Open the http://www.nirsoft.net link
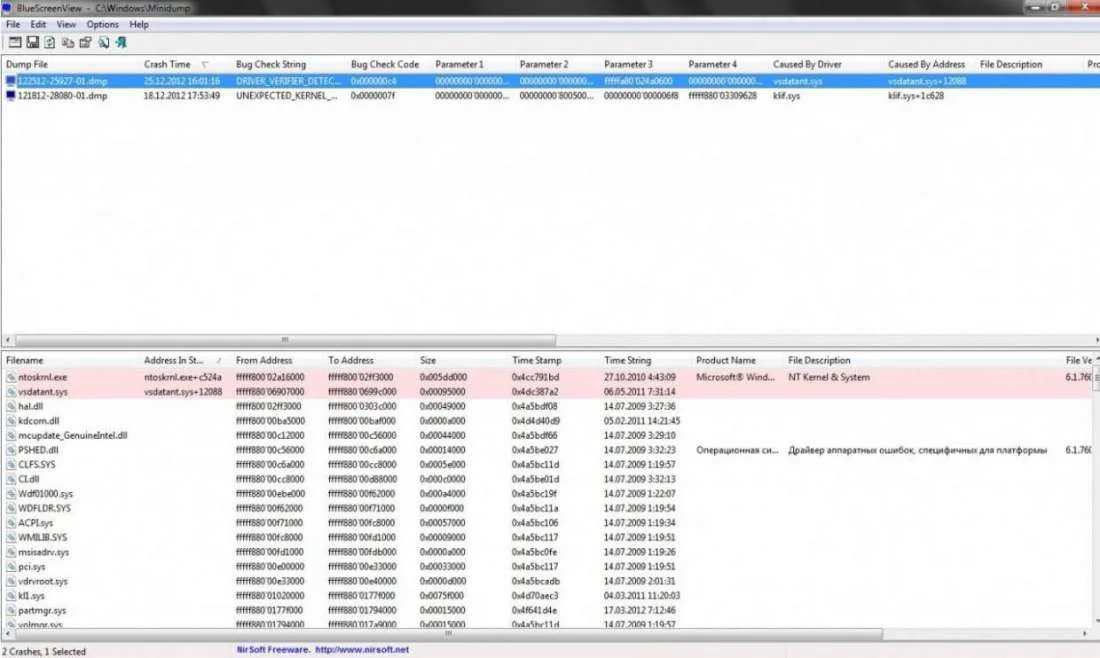1100x658 pixels. (x=362, y=650)
